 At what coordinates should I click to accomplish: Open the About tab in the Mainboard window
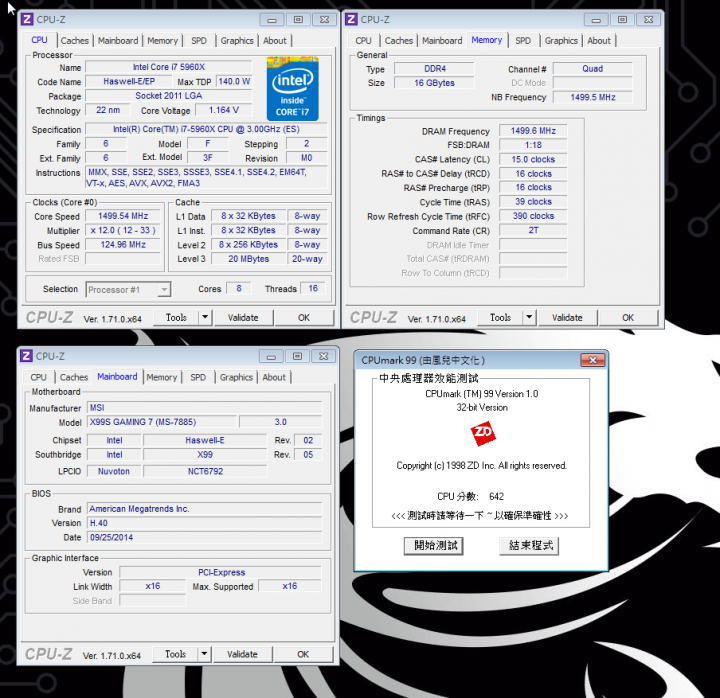274,377
